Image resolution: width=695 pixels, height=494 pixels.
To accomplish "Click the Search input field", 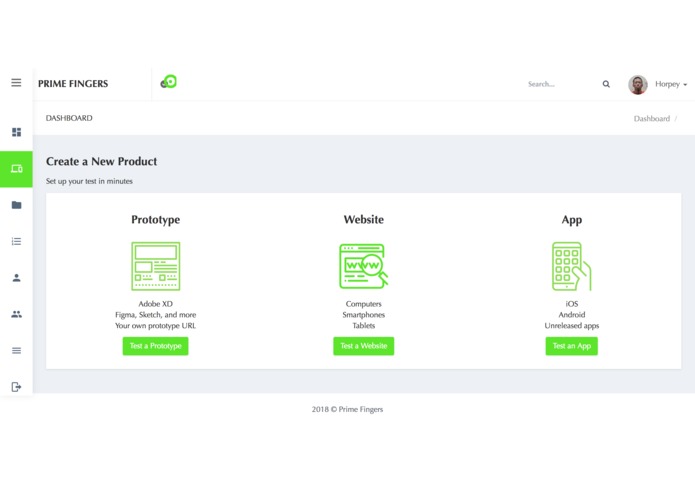I will click(561, 84).
